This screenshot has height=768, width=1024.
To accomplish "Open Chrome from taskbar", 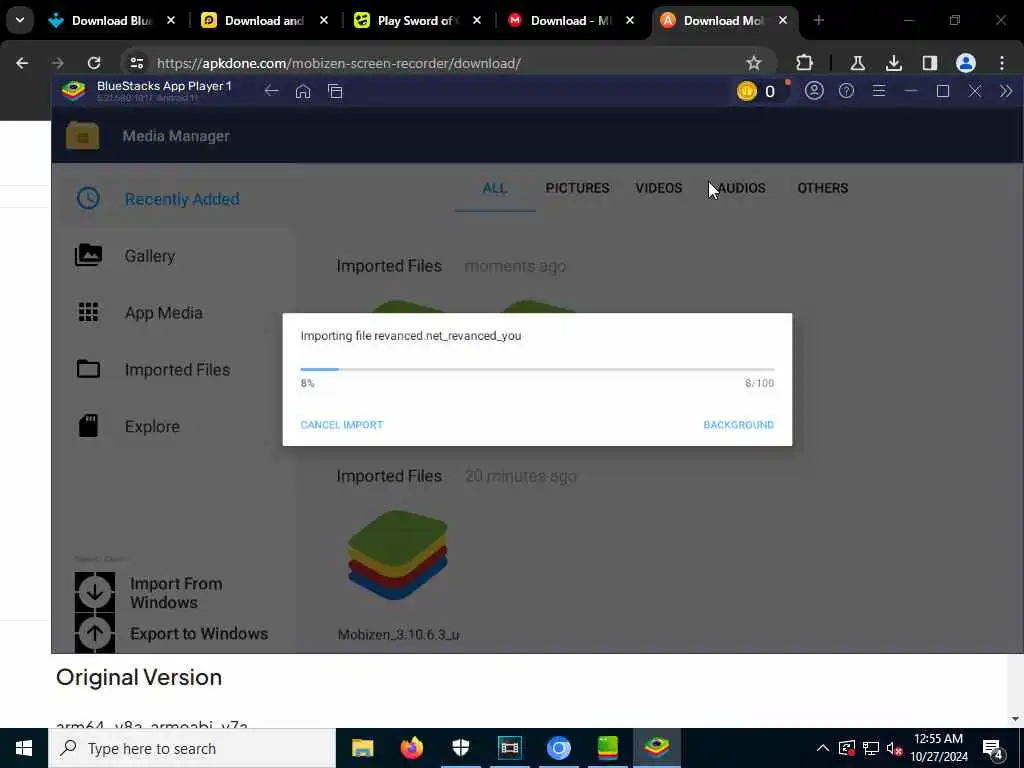I will coord(558,748).
